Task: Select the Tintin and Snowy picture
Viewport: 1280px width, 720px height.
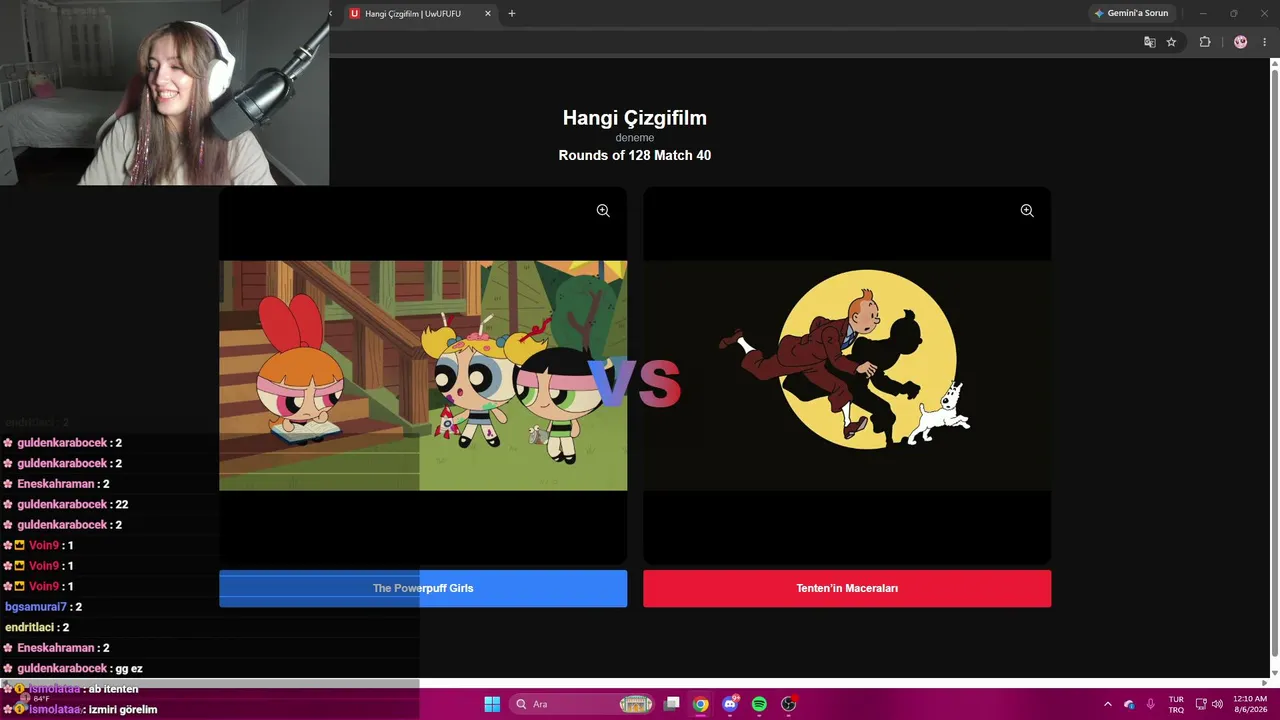Action: coord(847,376)
